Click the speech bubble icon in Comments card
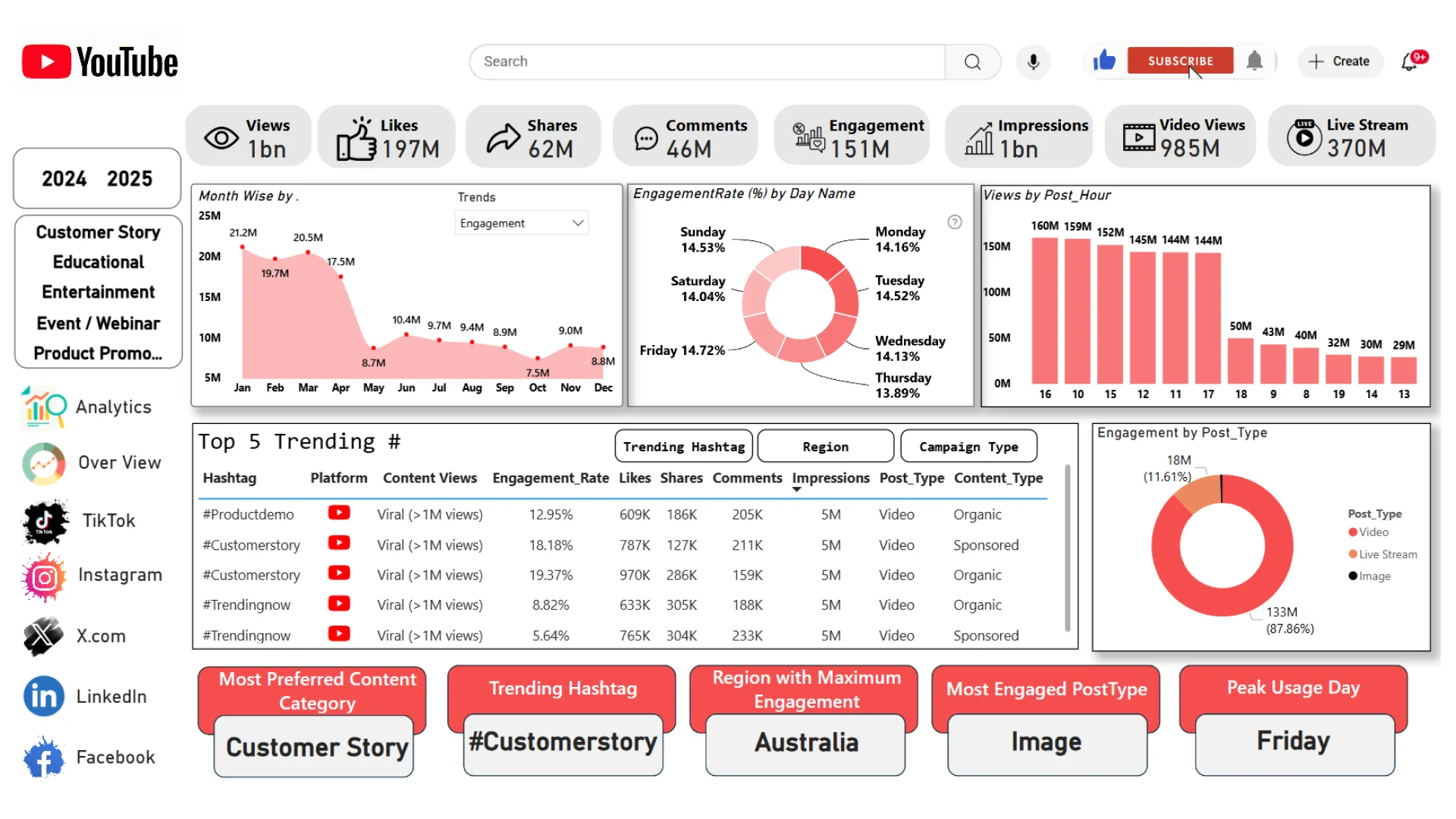The width and height of the screenshot is (1456, 819). [646, 139]
